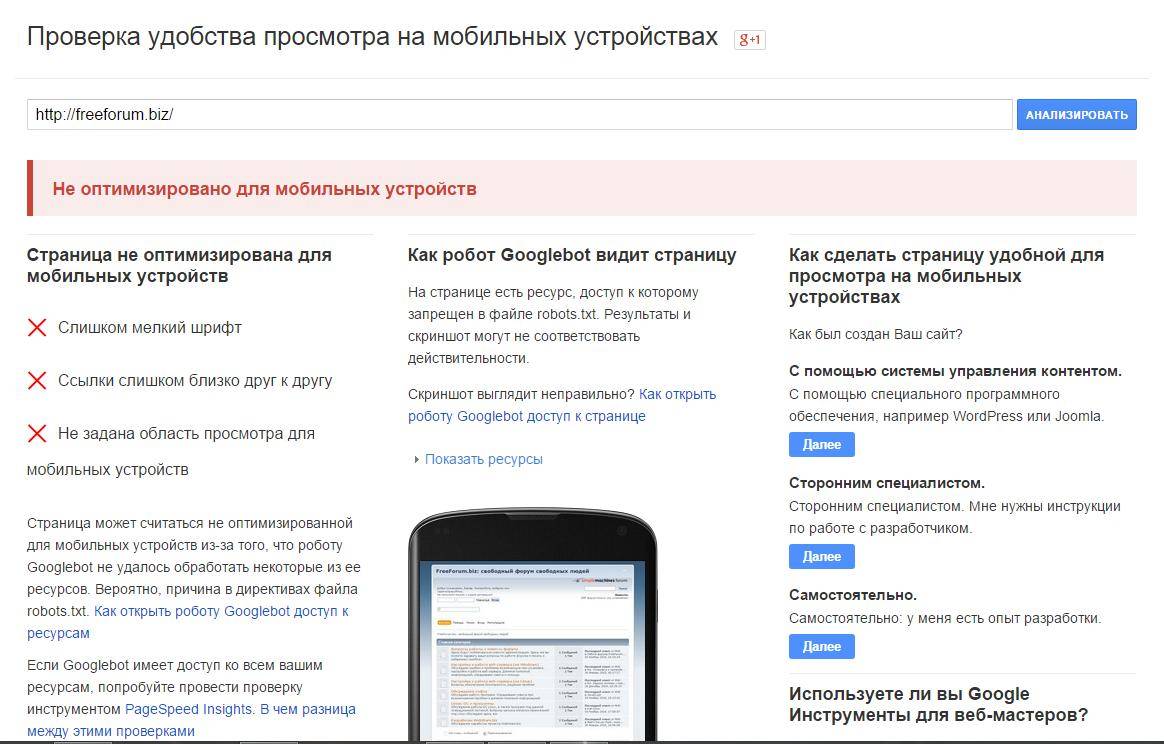Image resolution: width=1164 pixels, height=744 pixels.
Task: Click the 'АНАЛИЗИРОВАТЬ' button
Action: point(1076,114)
